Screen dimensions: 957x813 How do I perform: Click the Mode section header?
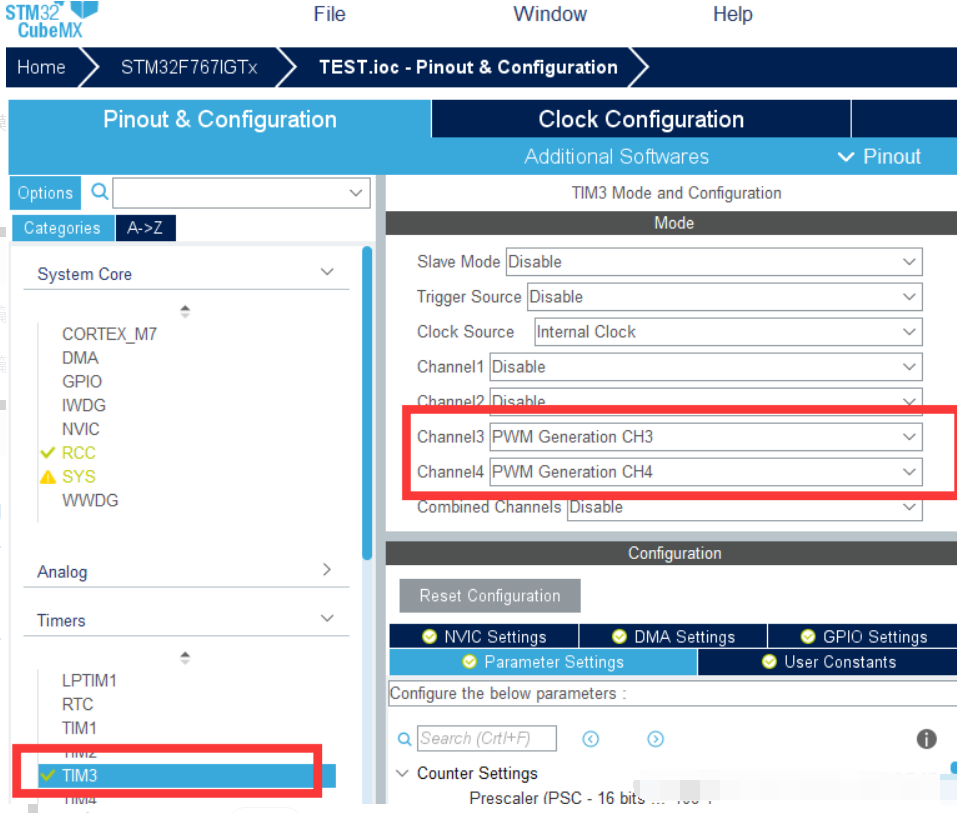click(671, 223)
